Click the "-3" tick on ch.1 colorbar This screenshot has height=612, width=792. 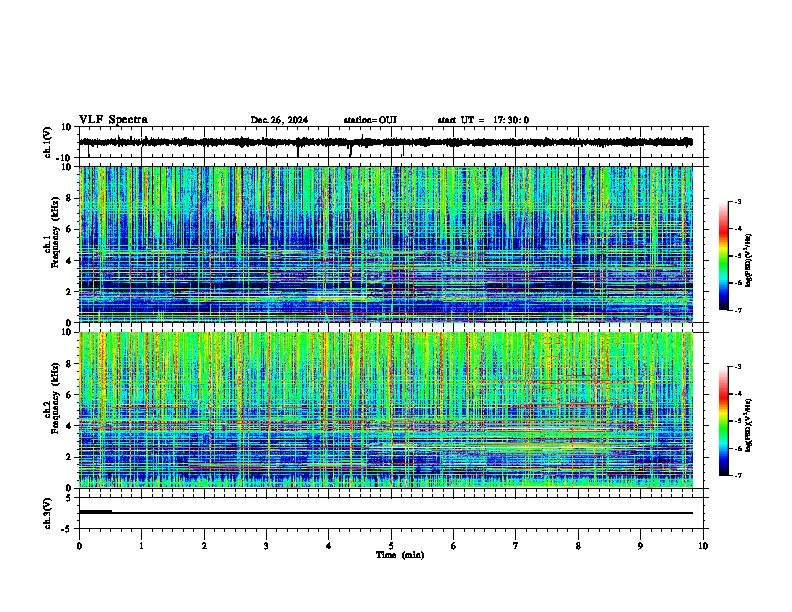(737, 201)
